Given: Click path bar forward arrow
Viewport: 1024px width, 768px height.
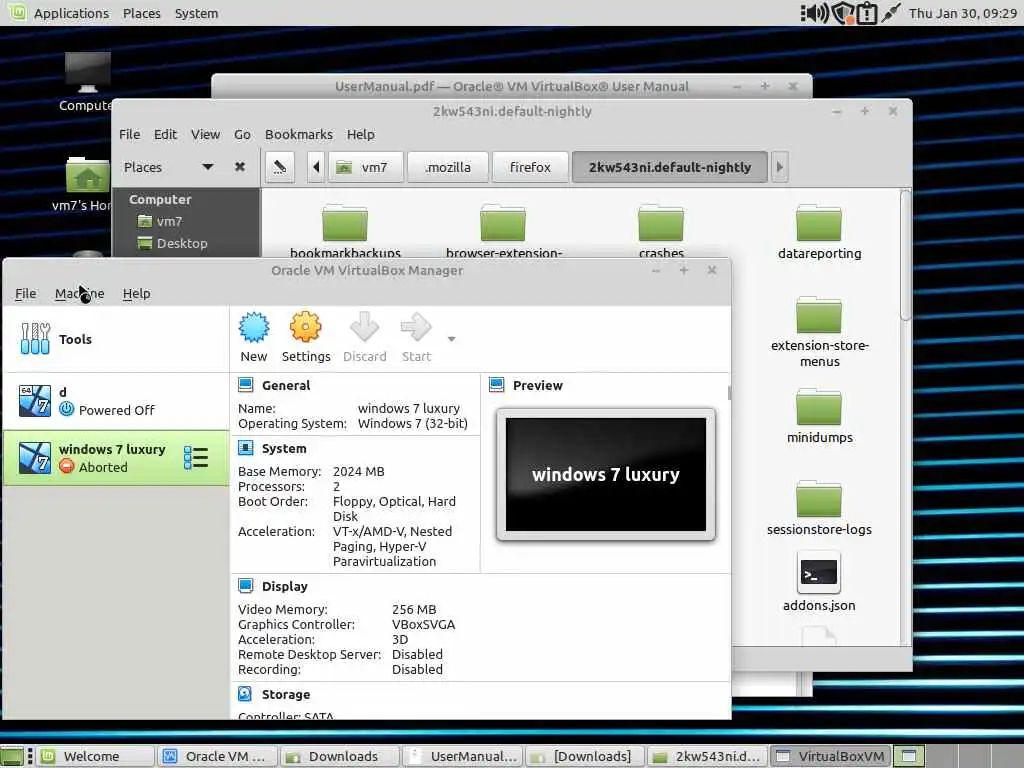Looking at the screenshot, I should point(779,167).
